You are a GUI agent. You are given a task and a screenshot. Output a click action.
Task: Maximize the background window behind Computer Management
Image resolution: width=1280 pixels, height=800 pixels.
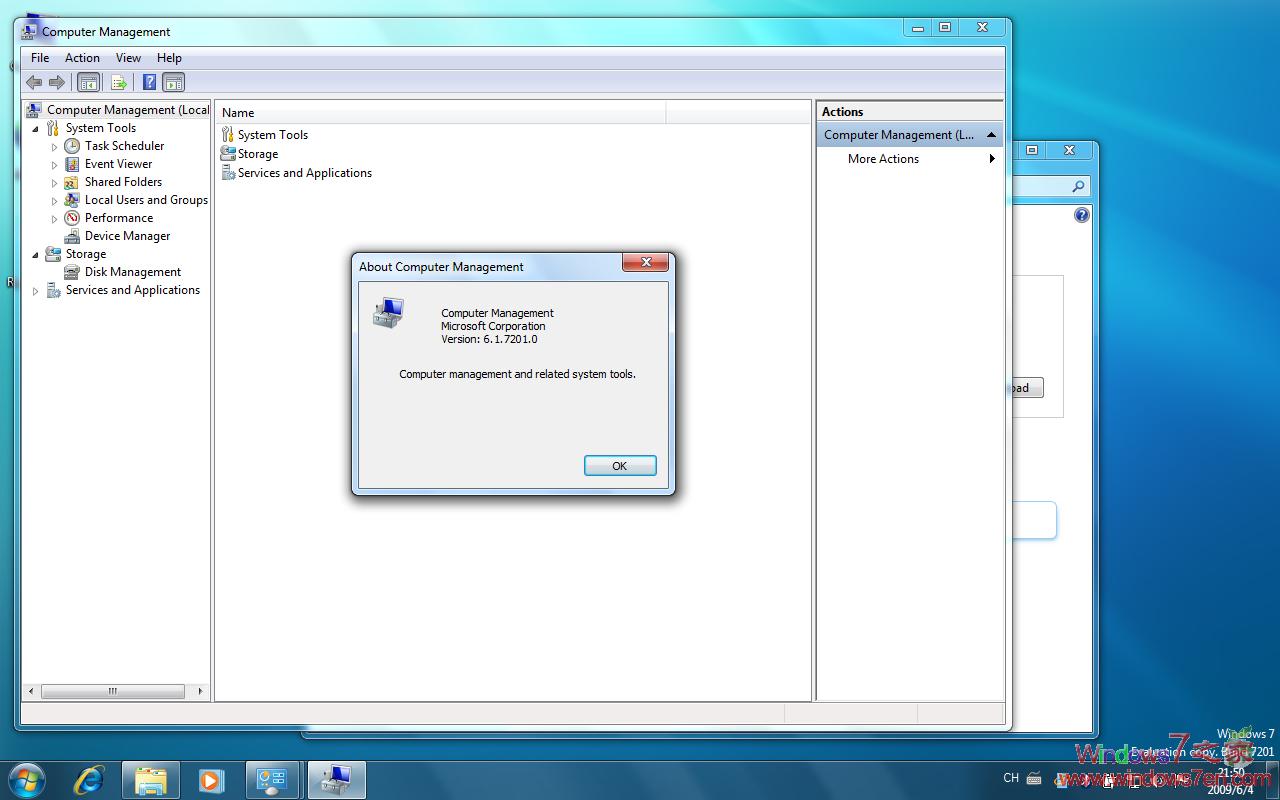tap(1032, 150)
